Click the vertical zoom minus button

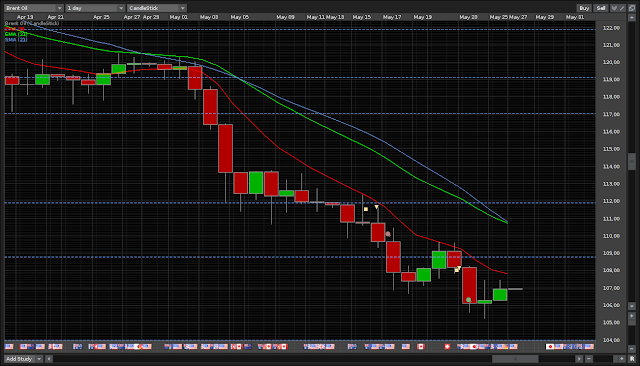[x=631, y=349]
